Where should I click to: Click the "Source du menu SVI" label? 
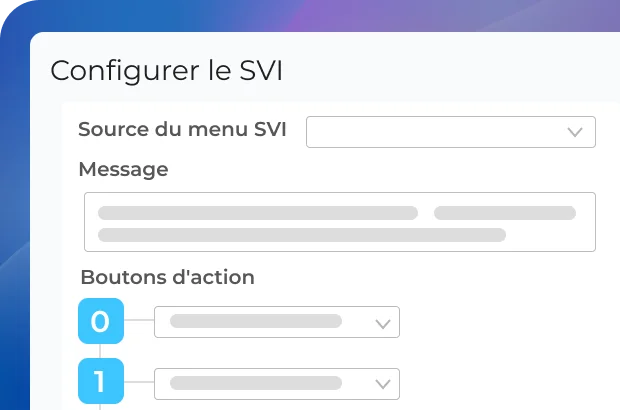tap(182, 130)
